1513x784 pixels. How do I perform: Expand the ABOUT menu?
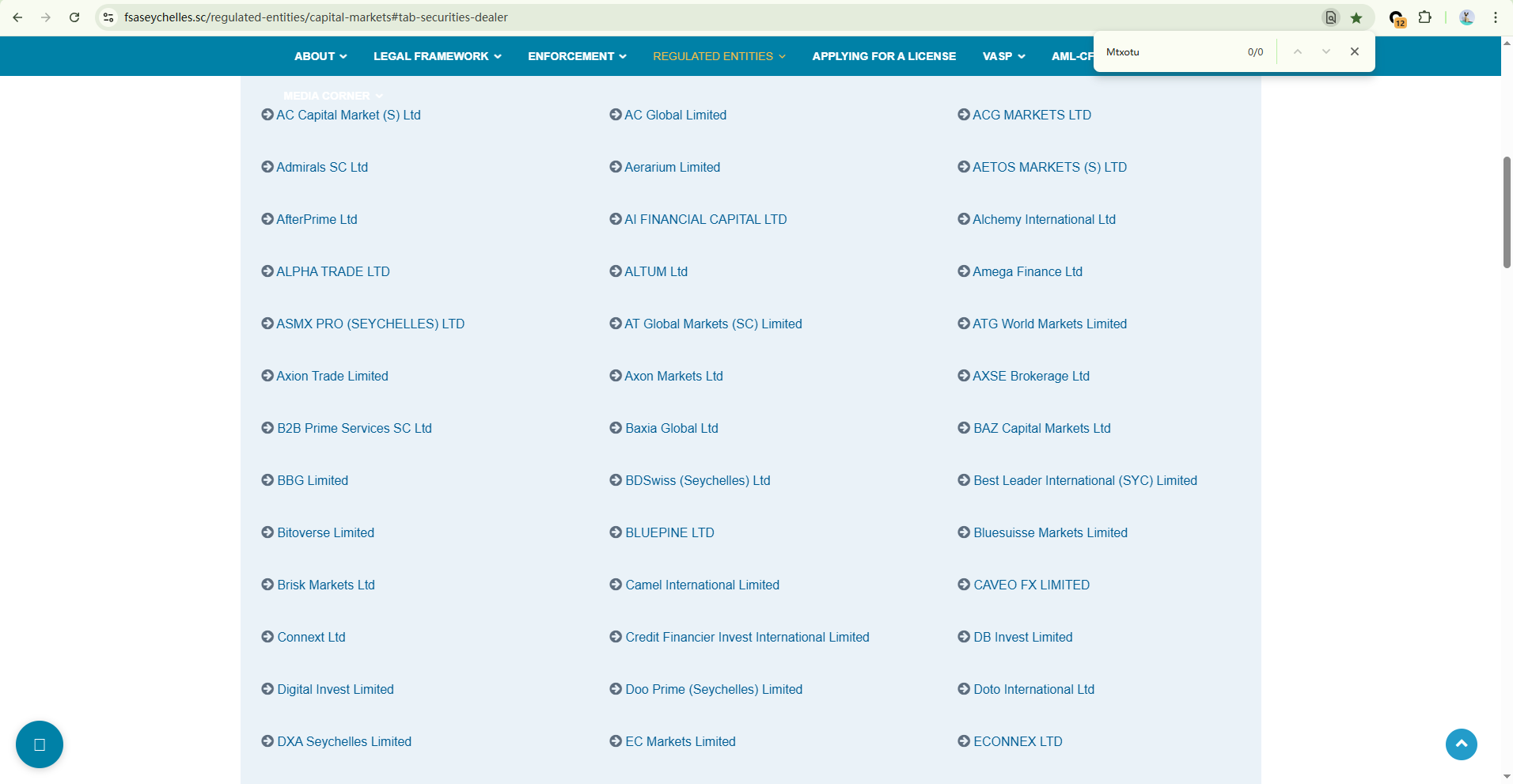[x=320, y=56]
